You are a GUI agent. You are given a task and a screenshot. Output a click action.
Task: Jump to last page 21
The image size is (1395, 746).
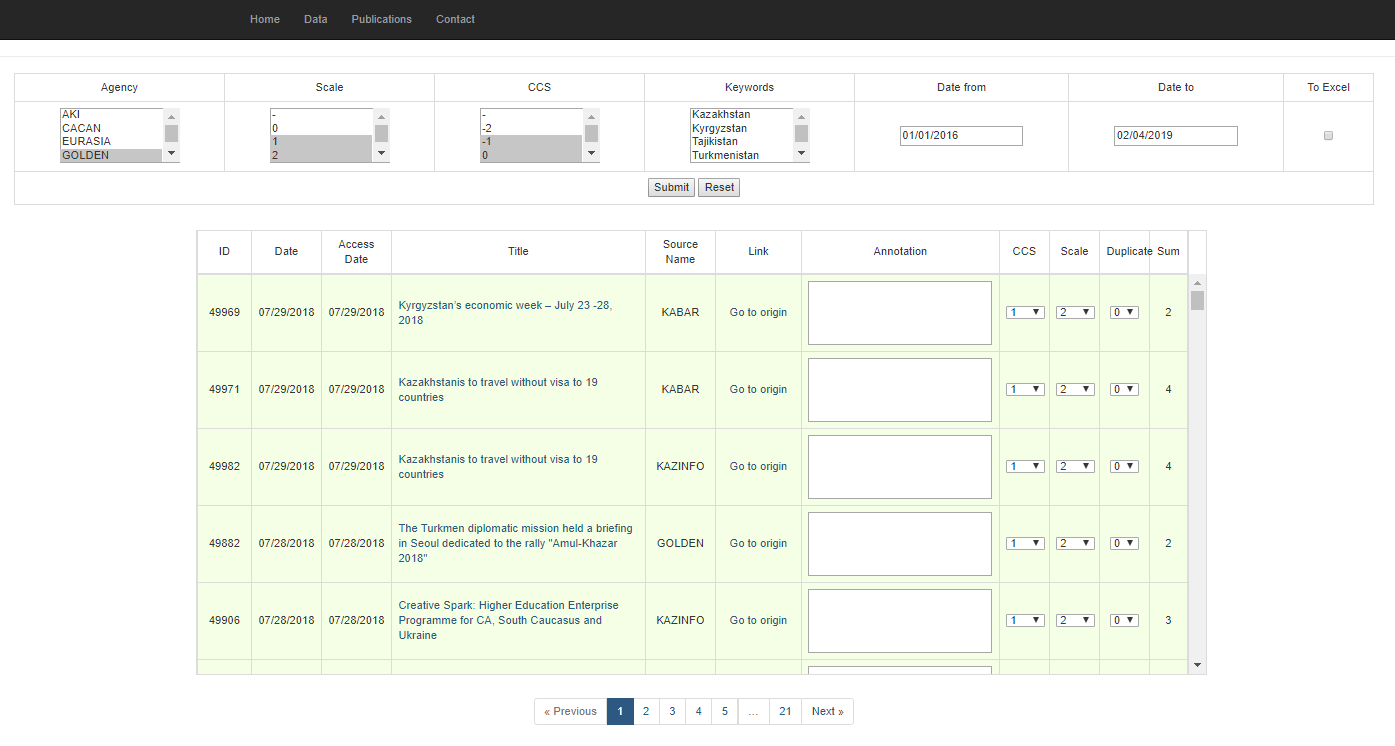point(785,711)
